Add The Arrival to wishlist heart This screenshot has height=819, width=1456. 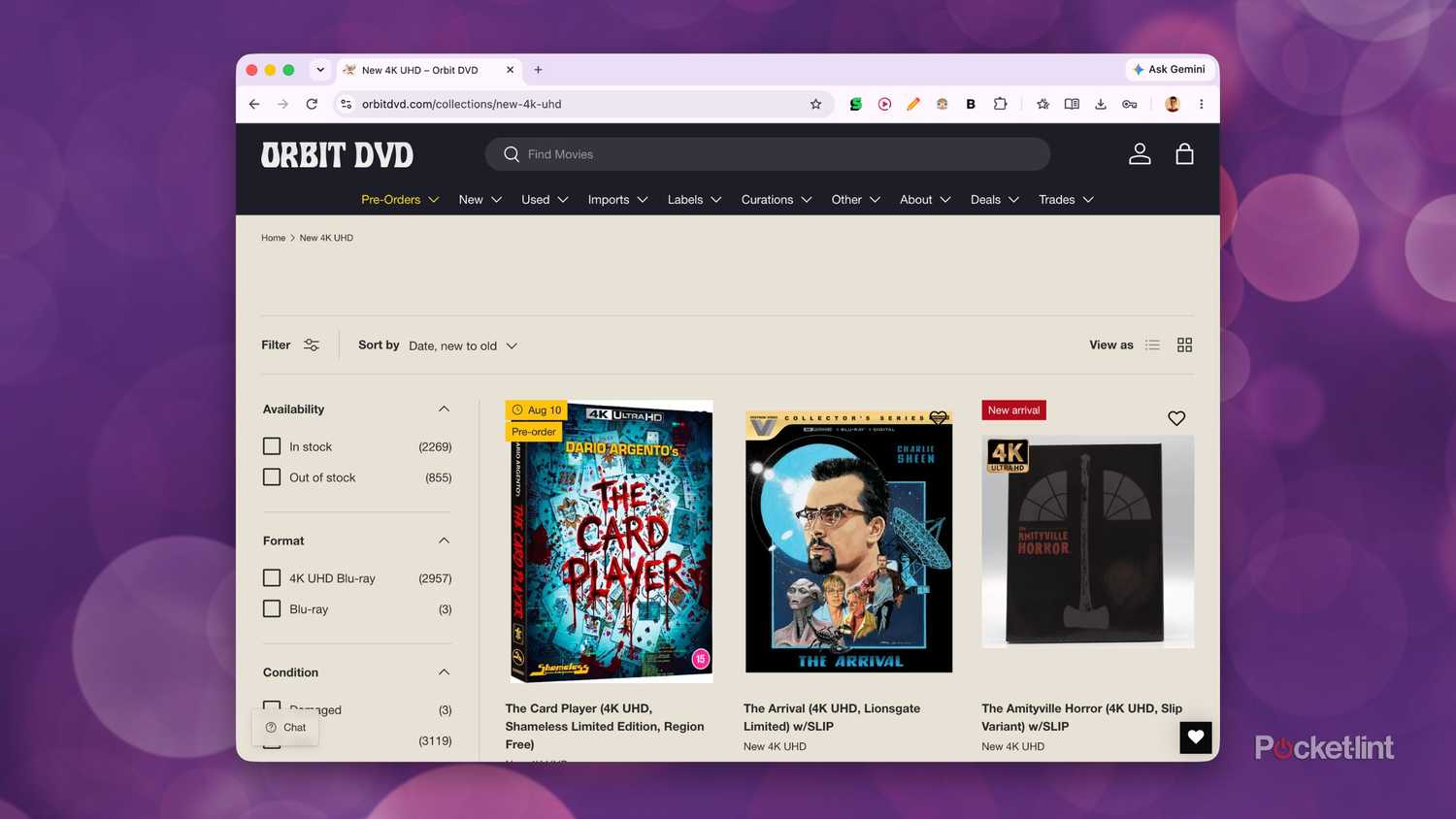(938, 418)
